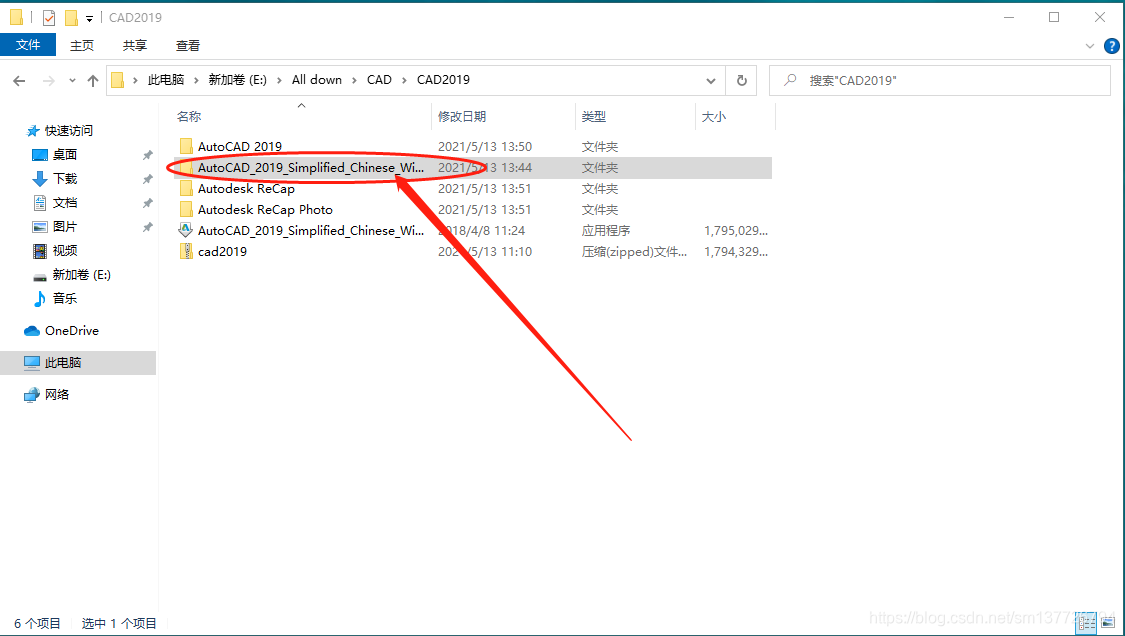
Task: Focus the 搜索"CAD2019" search box
Action: click(940, 80)
